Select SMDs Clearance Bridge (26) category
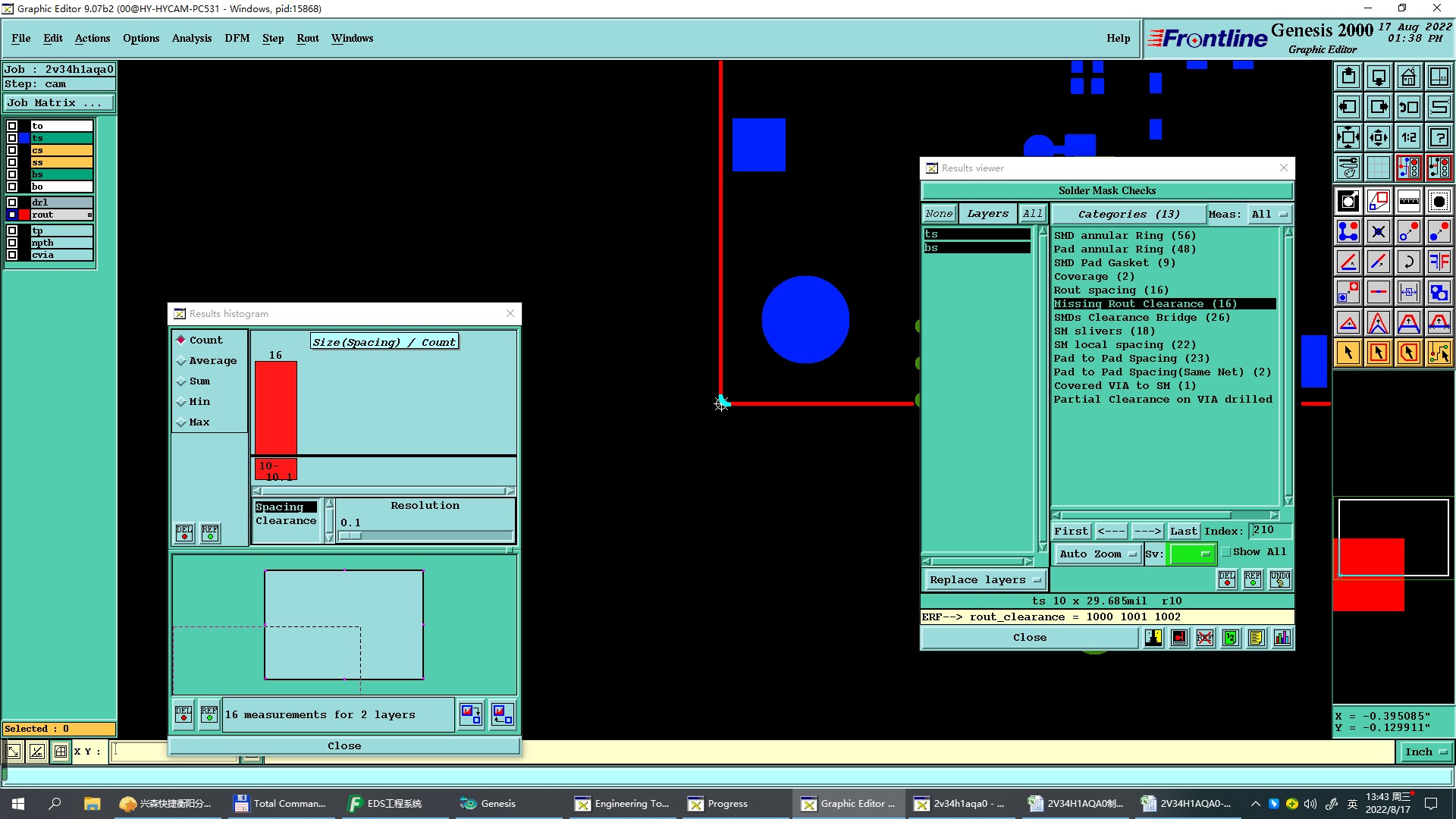The height and width of the screenshot is (819, 1456). [x=1141, y=318]
